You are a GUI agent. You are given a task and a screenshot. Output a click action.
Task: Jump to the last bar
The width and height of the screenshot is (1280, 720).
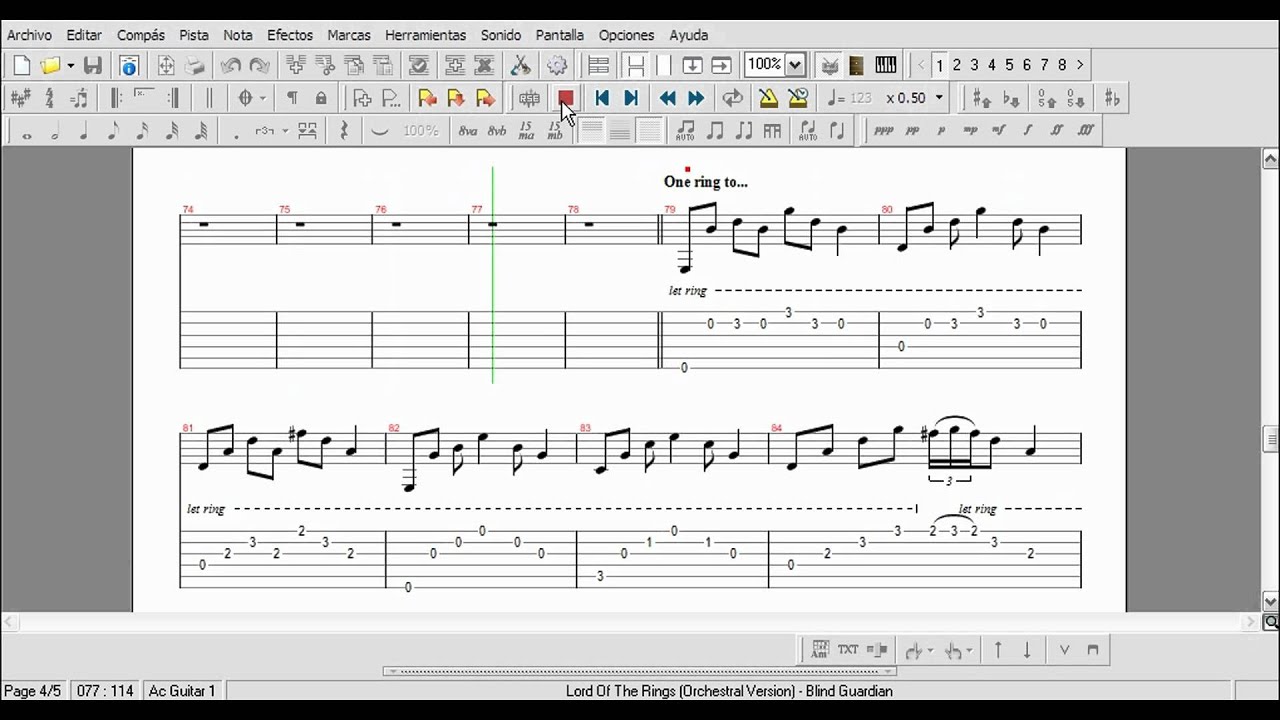pos(631,98)
